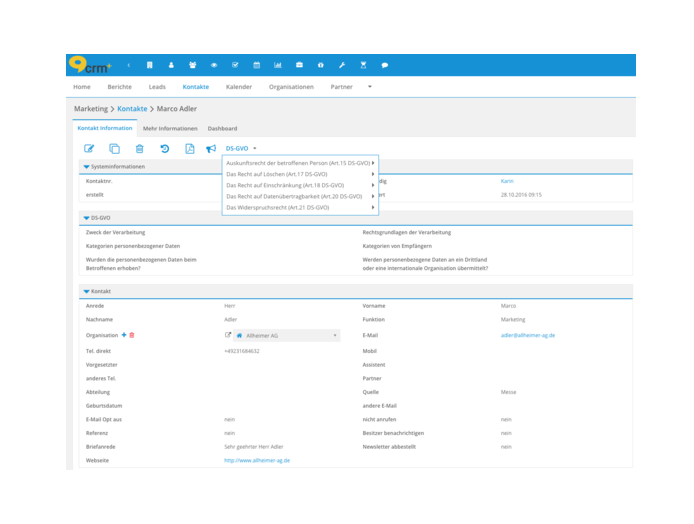Expand Das Recht auf Löschen (Art.17) submenu
Viewport: 694px width, 524px height.
click(x=300, y=174)
